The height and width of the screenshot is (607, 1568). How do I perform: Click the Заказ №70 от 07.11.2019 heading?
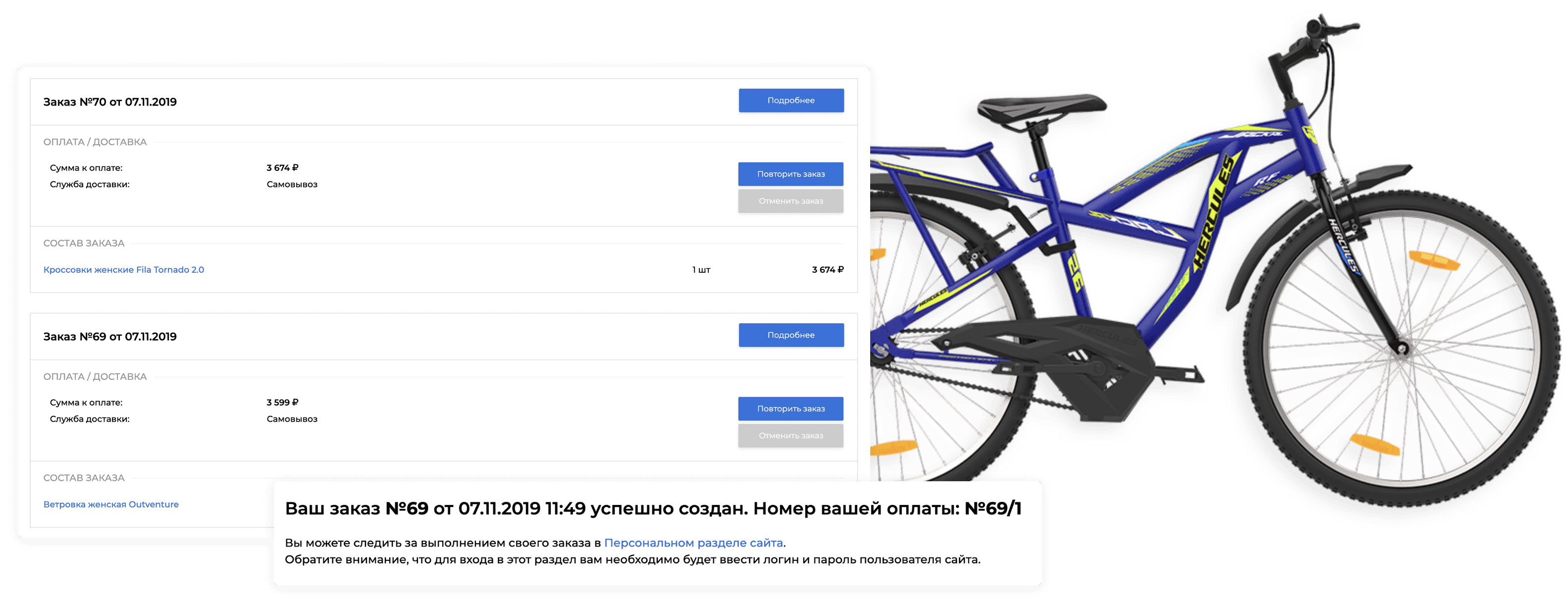pyautogui.click(x=109, y=102)
